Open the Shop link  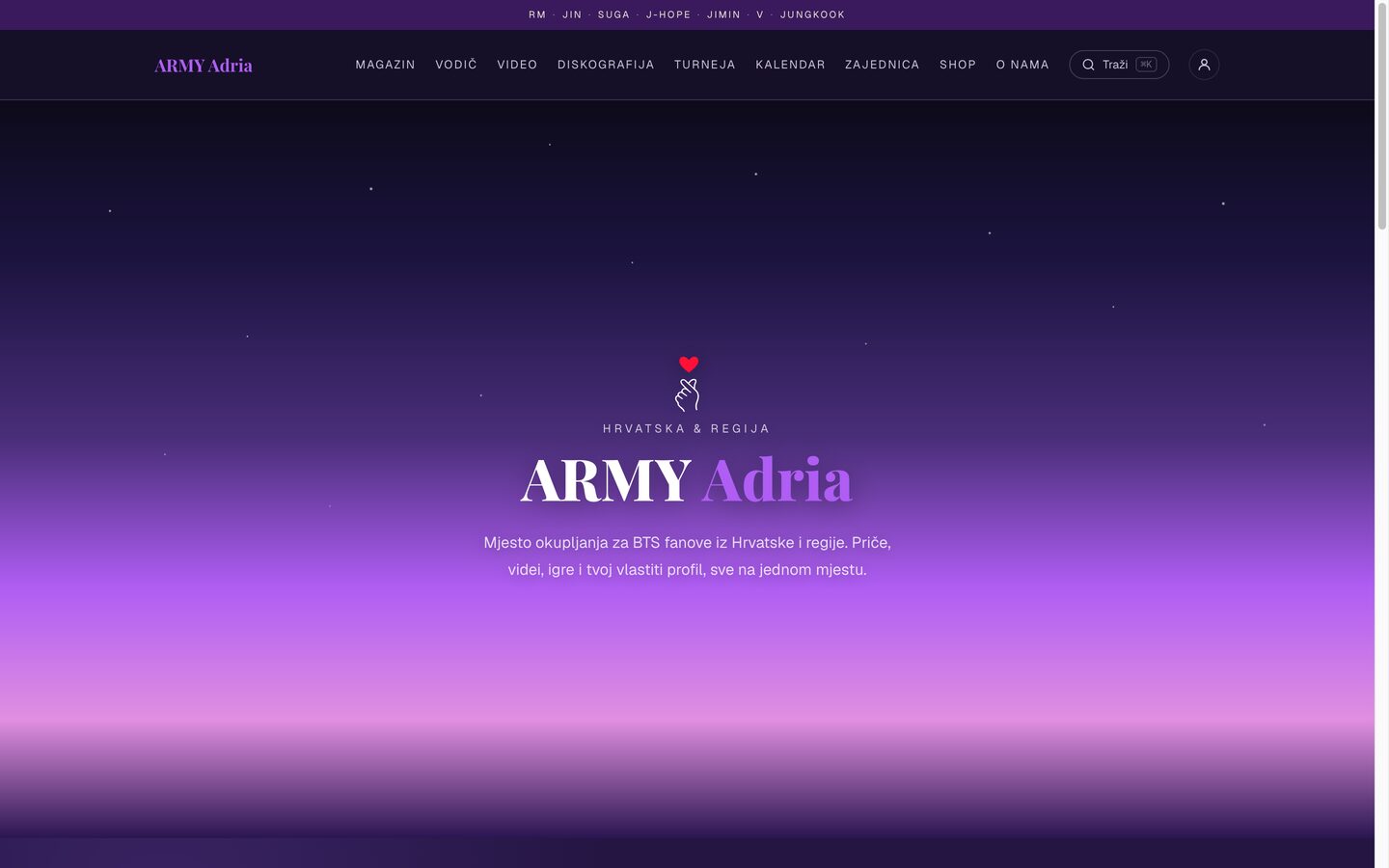click(x=958, y=65)
